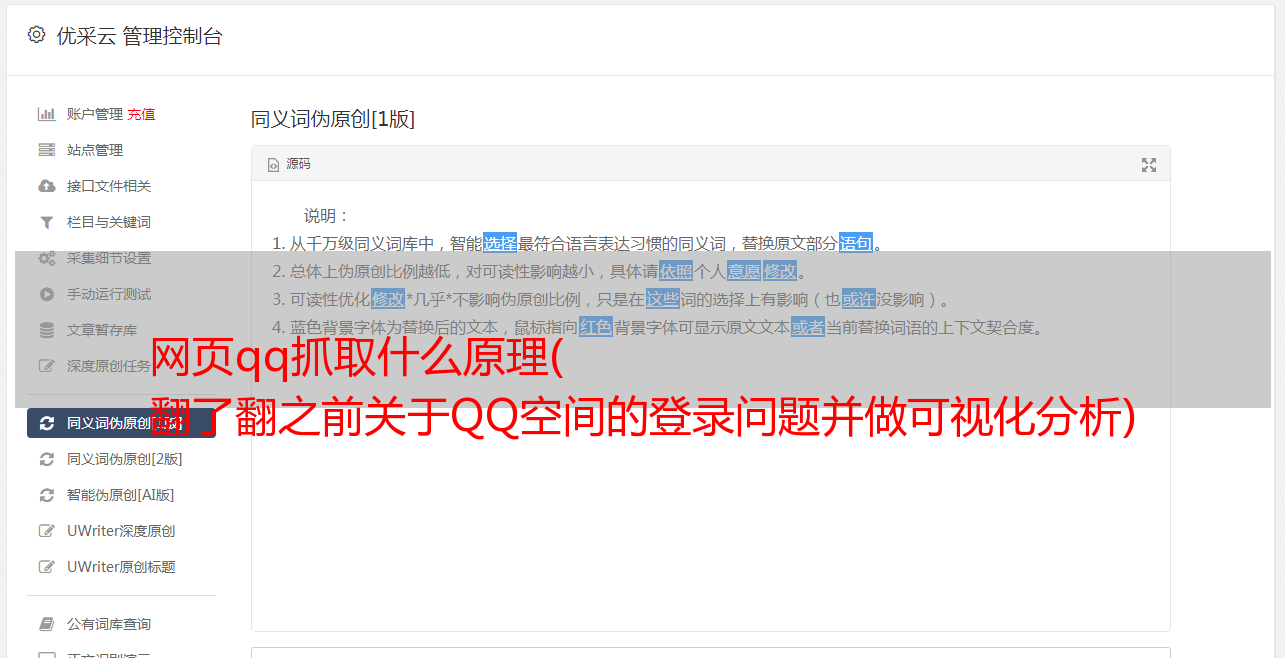Viewport: 1285px width, 658px height.
Task: Toggle fullscreen icon in editor toolbar
Action: (1149, 165)
